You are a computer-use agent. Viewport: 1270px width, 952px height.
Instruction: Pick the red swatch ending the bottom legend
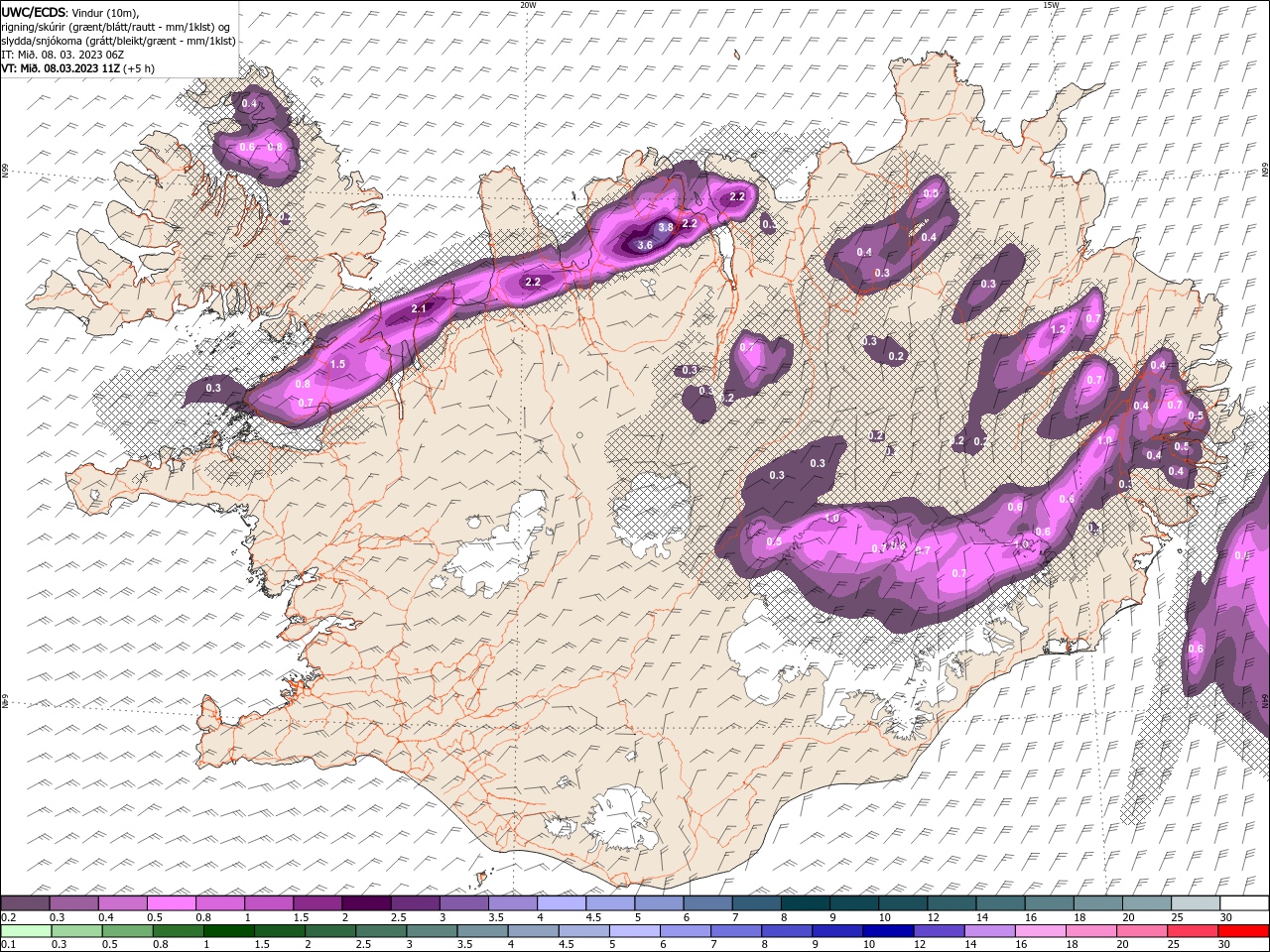pos(1244,930)
